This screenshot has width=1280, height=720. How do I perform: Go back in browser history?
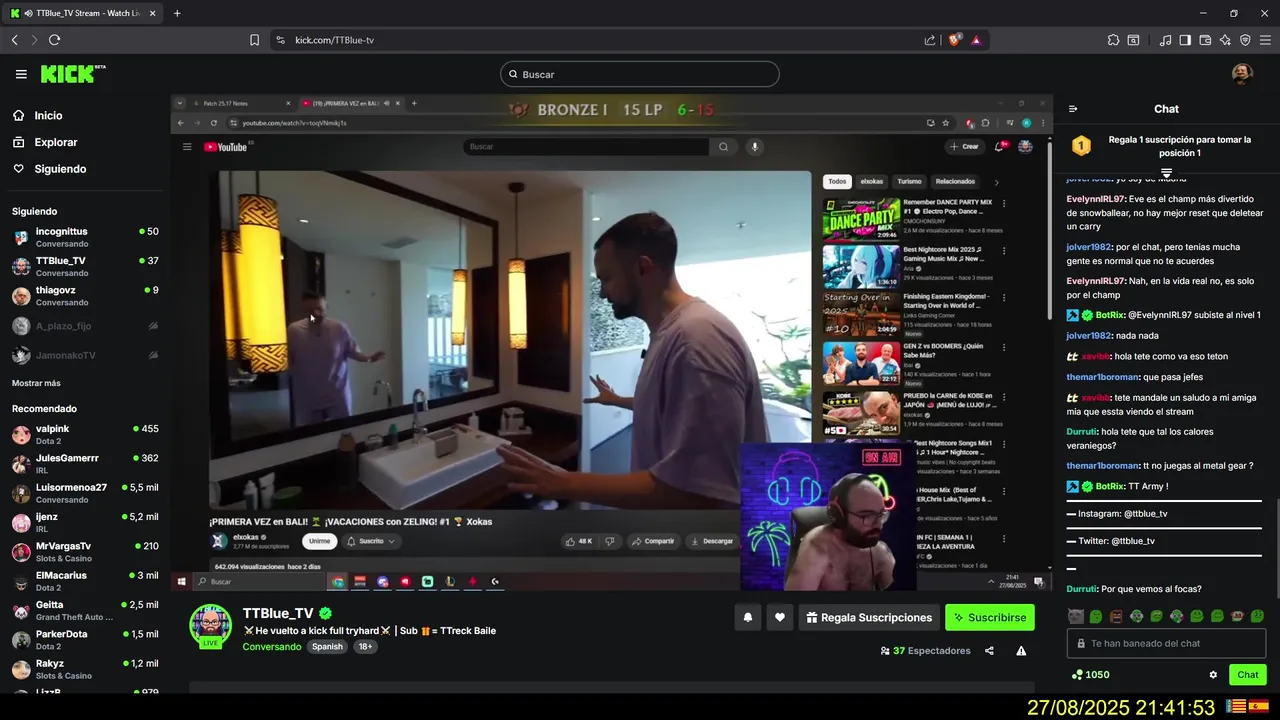point(14,40)
